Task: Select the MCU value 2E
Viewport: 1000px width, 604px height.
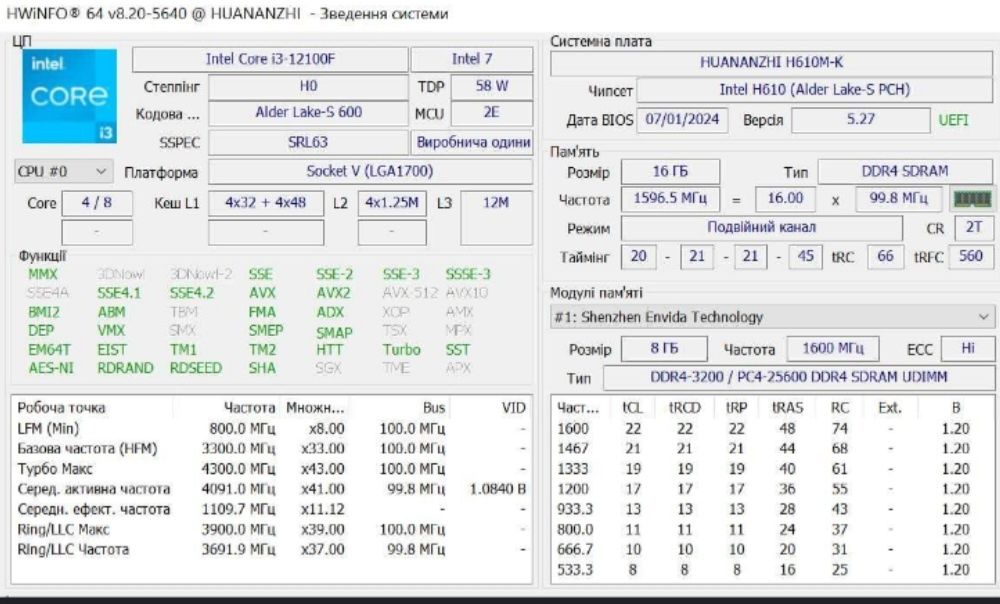Action: coord(492,113)
